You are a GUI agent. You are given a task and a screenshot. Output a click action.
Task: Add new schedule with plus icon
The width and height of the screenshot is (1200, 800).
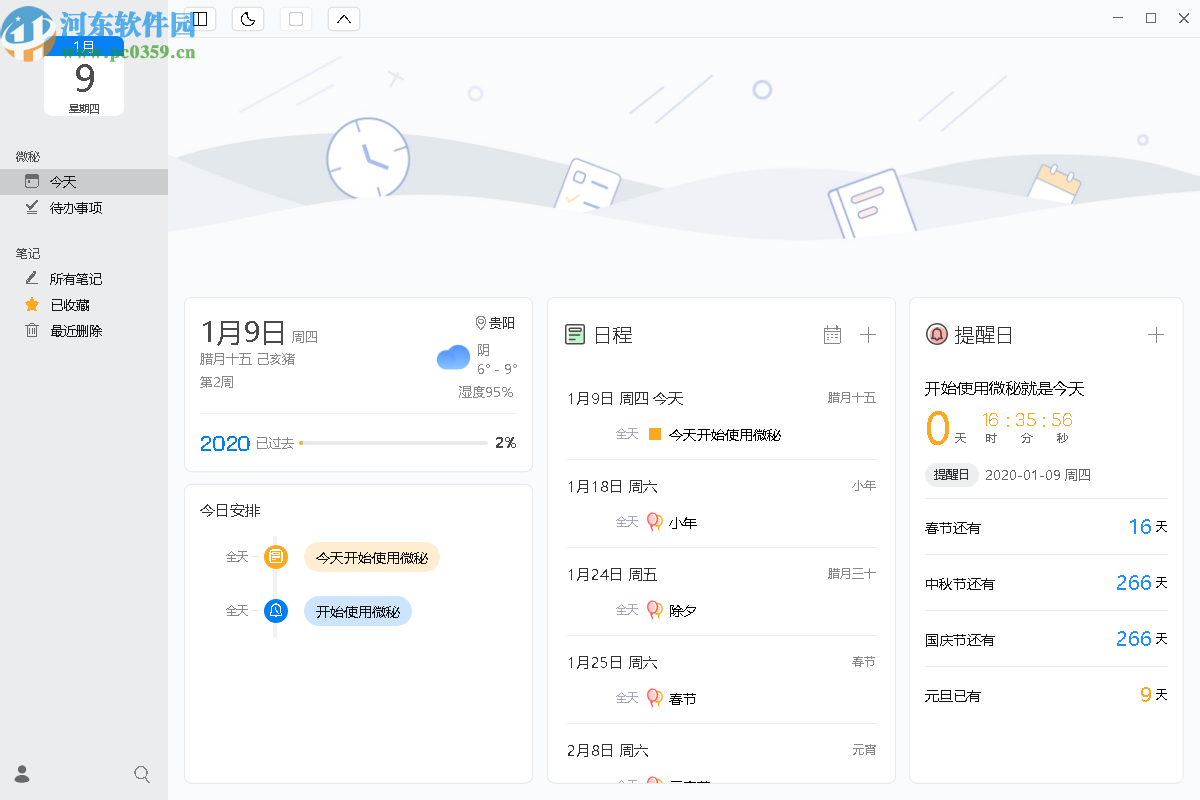tap(868, 335)
